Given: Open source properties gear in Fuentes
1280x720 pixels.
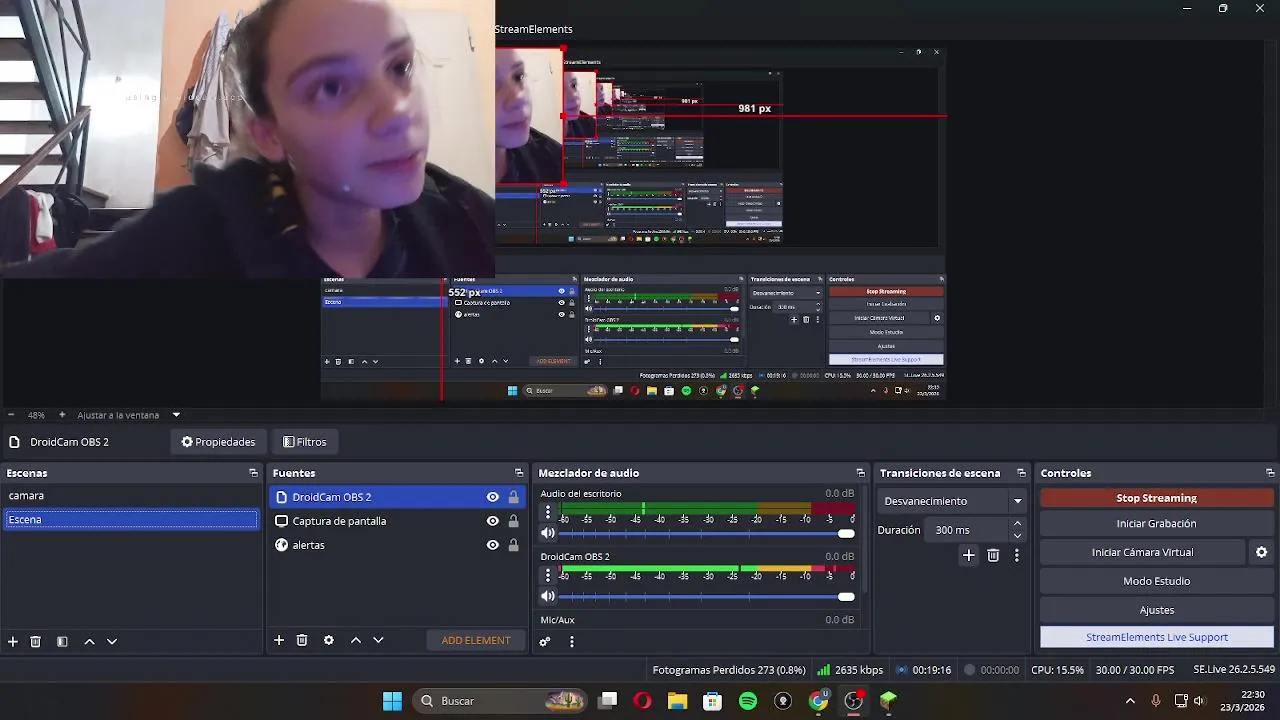Looking at the screenshot, I should (328, 640).
